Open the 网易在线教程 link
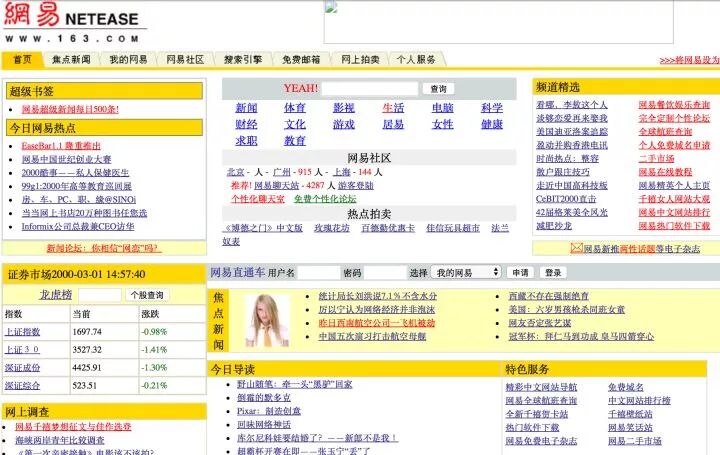This screenshot has width=720, height=455. (665, 172)
